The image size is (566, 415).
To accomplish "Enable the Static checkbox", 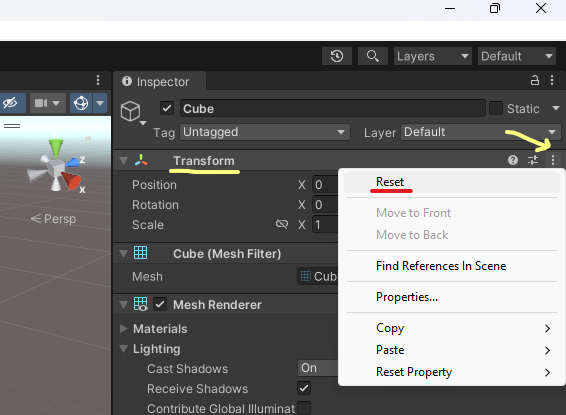I will point(496,108).
